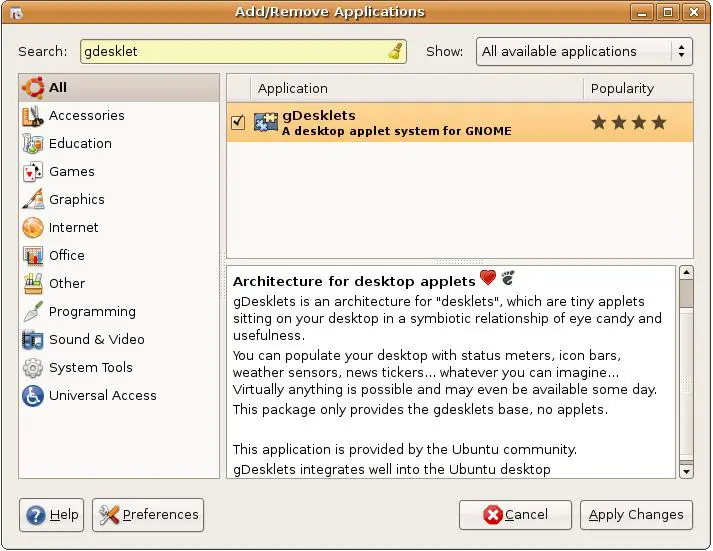Viewport: 713px width, 551px height.
Task: Select the Universal Access icon
Action: [x=33, y=396]
